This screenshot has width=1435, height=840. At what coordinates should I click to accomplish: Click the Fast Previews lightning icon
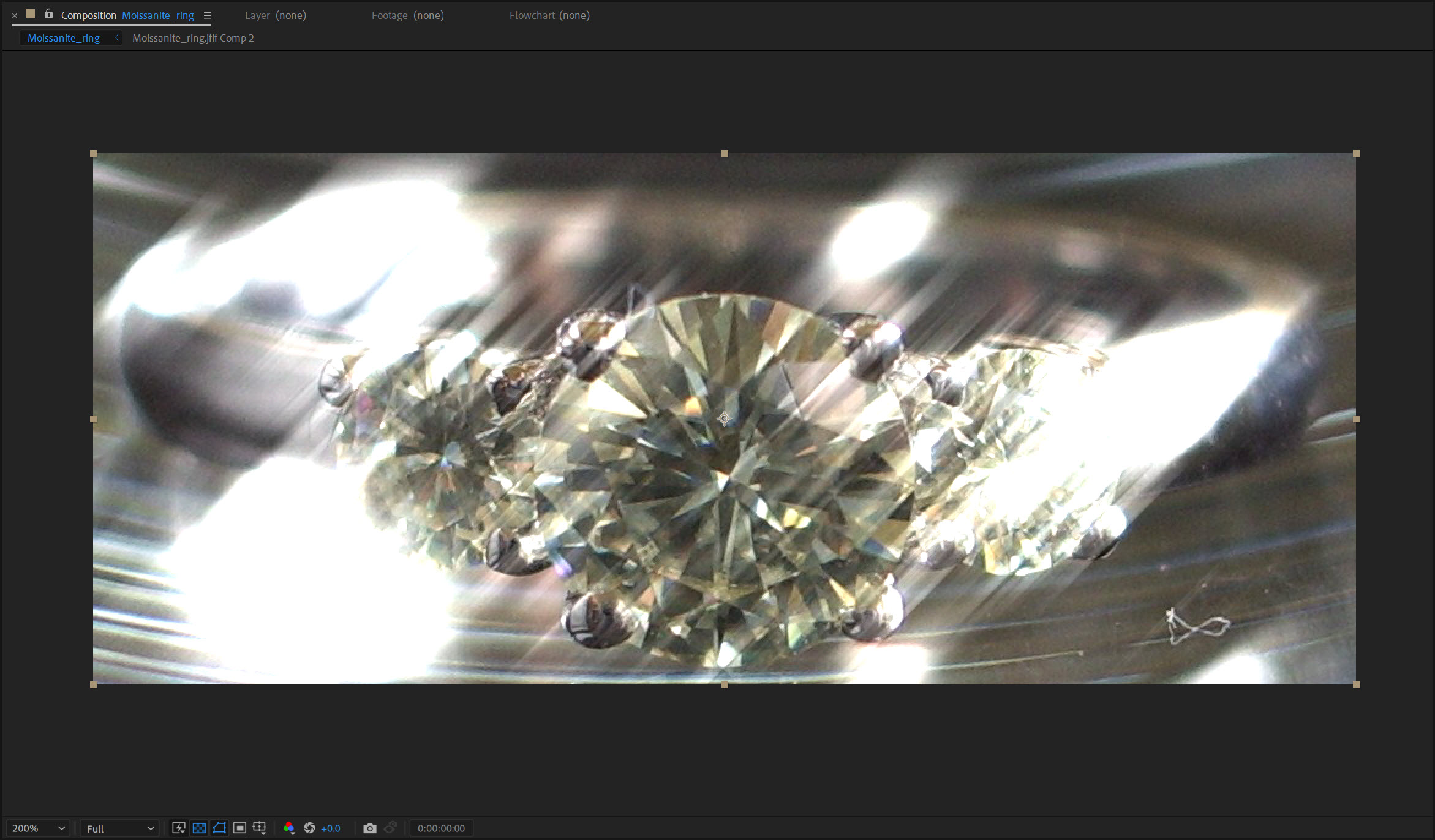tap(178, 828)
